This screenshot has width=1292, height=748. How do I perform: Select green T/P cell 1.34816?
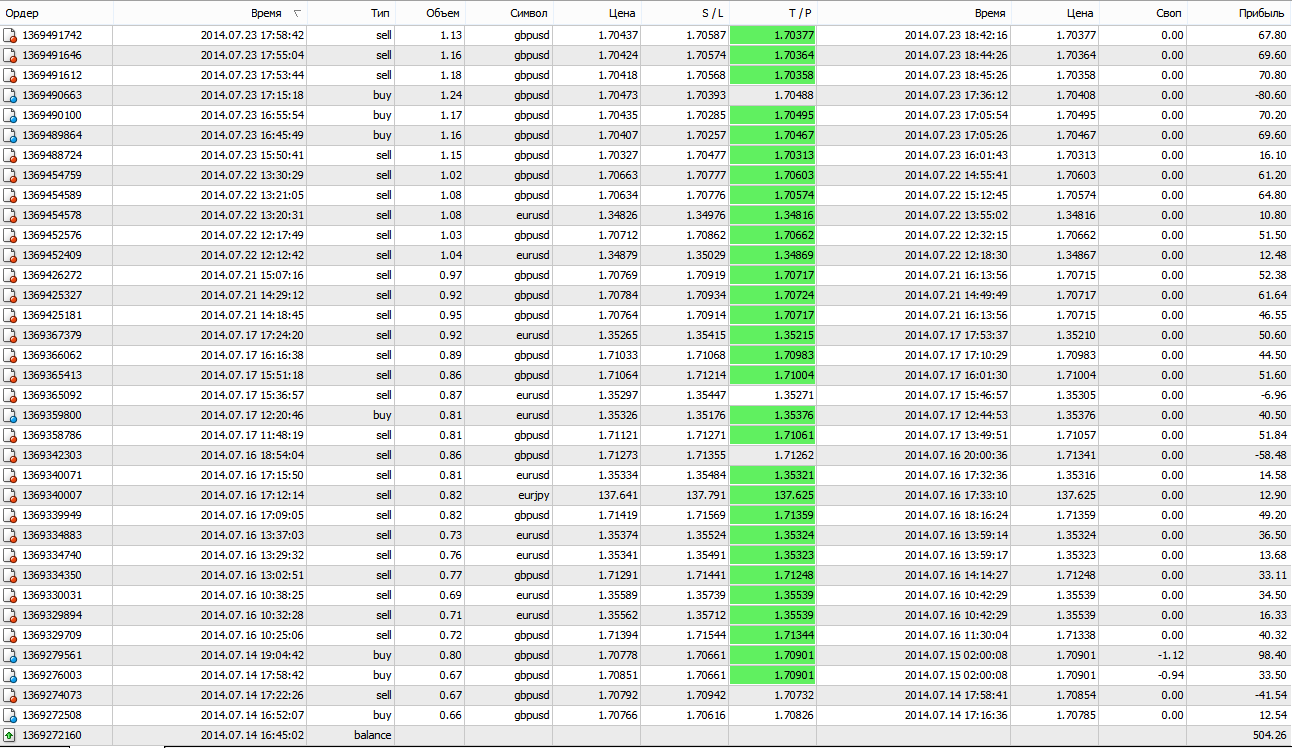click(773, 215)
